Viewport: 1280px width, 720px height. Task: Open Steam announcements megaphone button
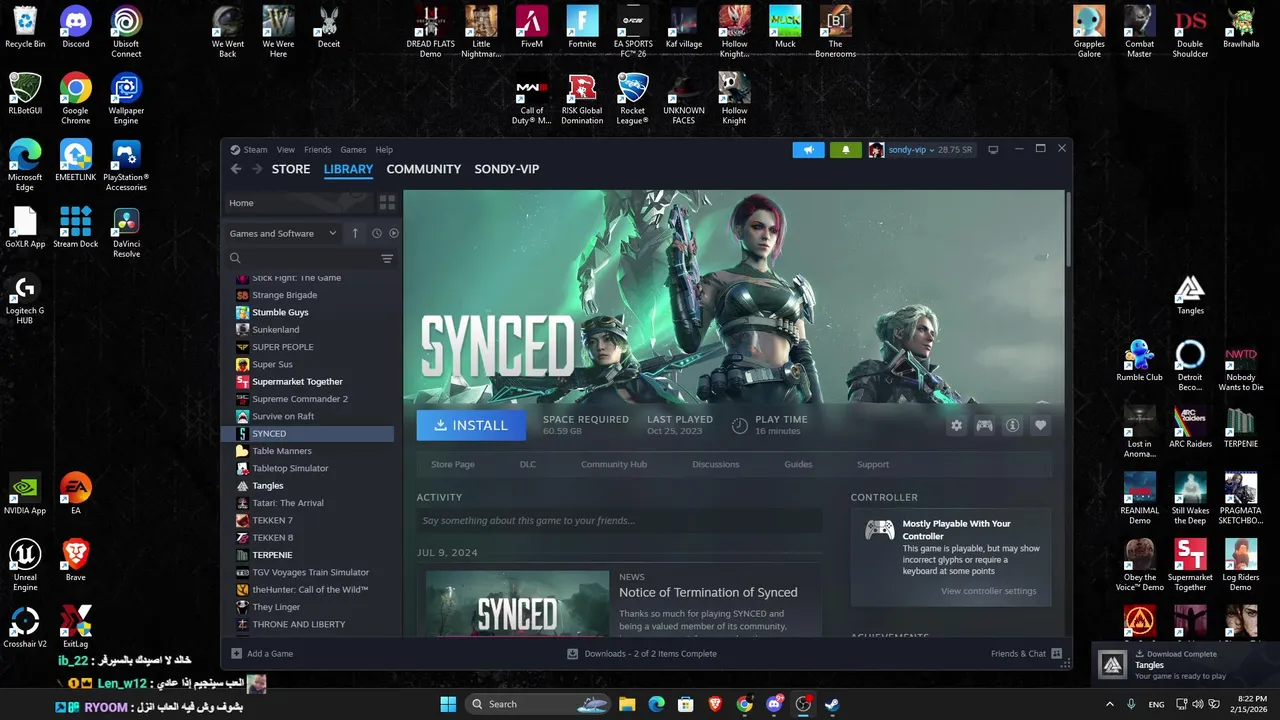tap(809, 150)
